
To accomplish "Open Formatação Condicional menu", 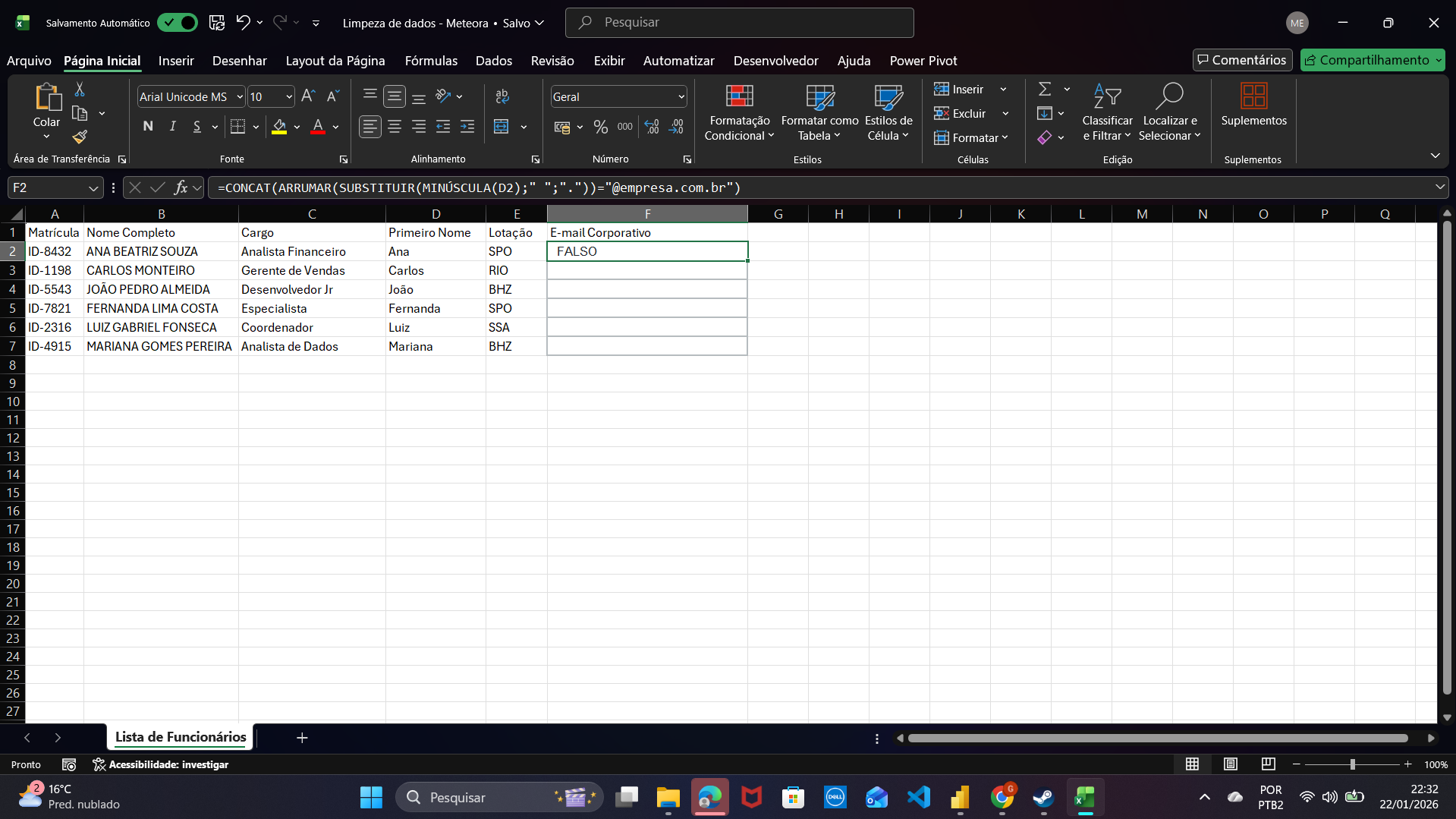I will 739,114.
